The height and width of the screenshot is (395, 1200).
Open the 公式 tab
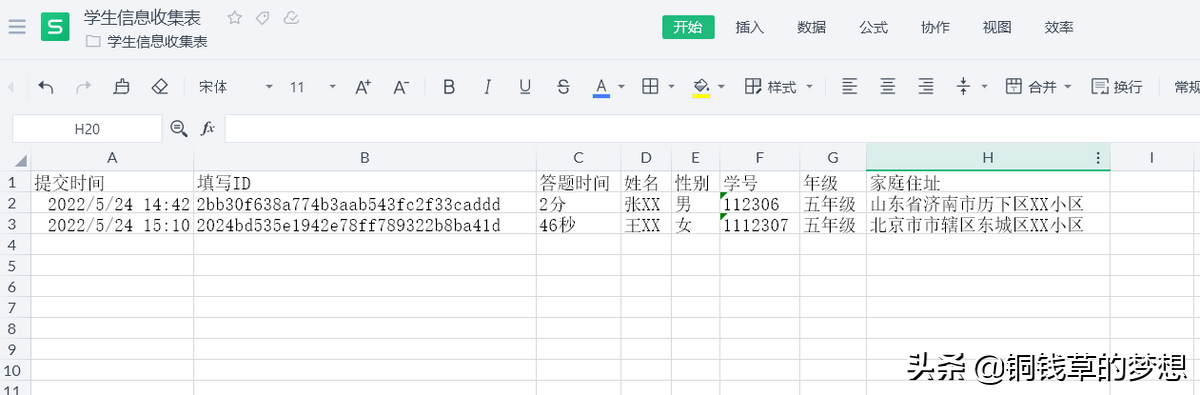[873, 27]
